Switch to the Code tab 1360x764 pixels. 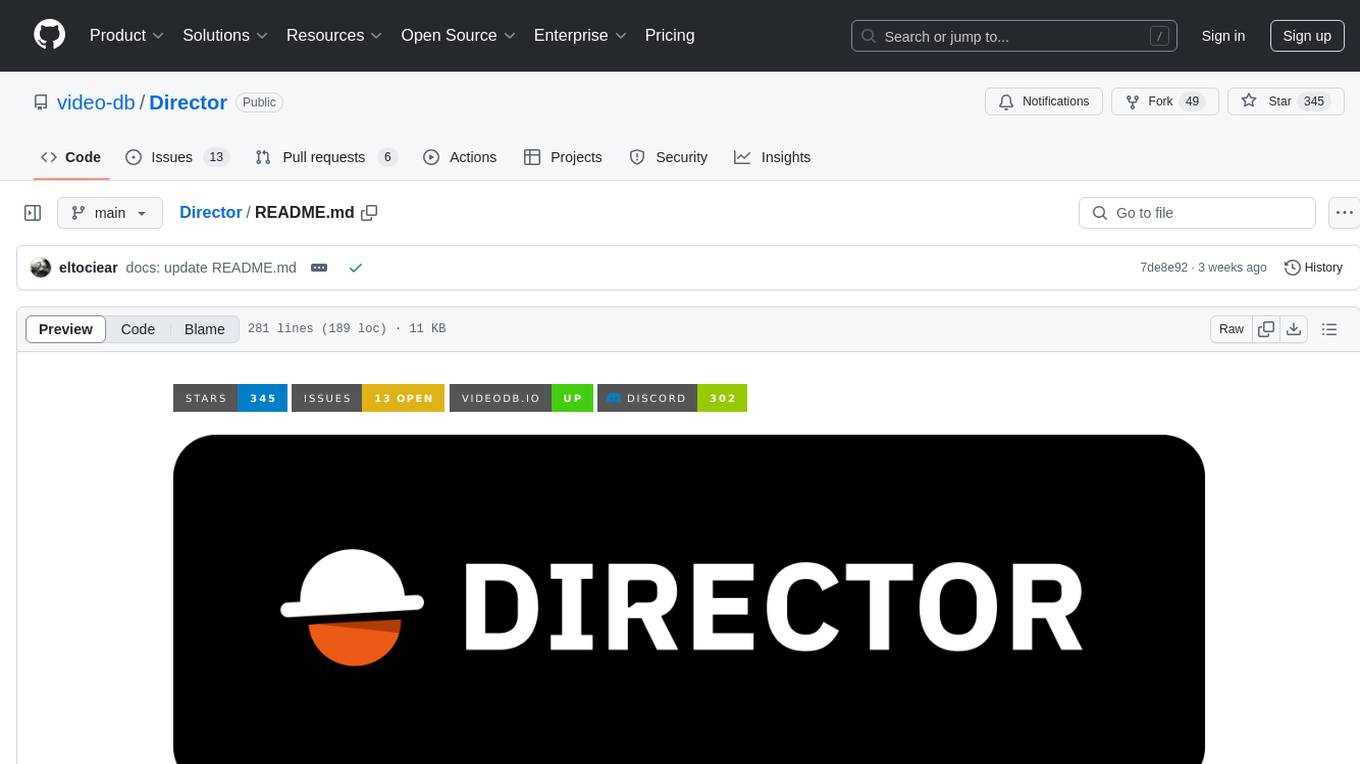coord(71,157)
